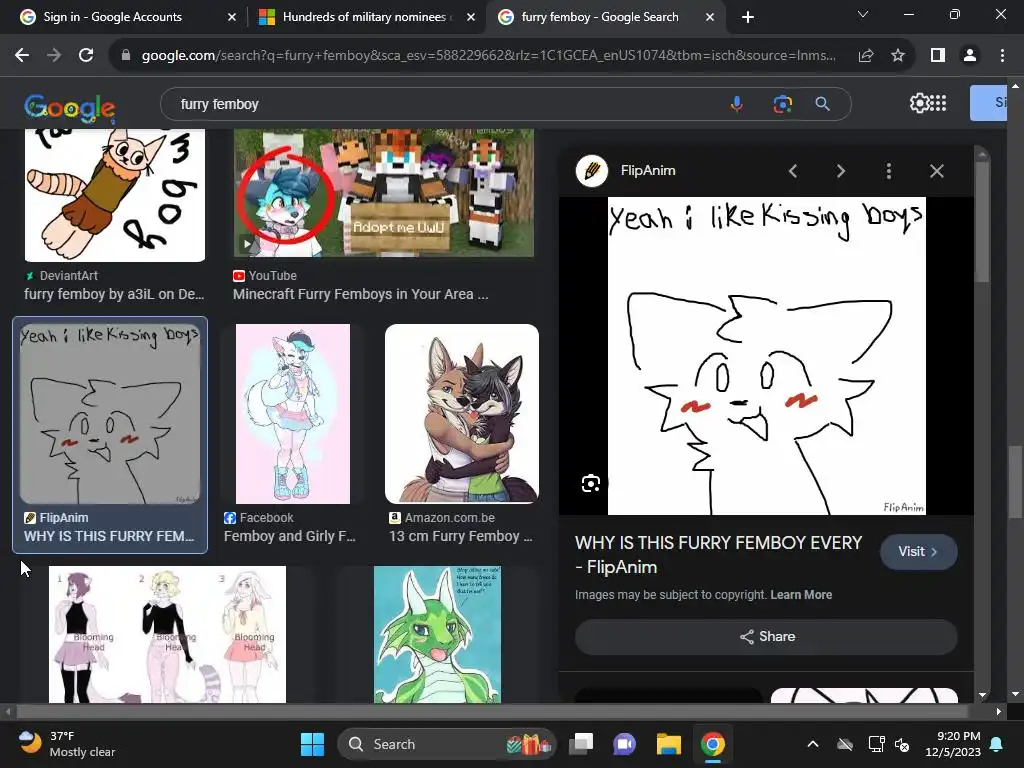Open the Minecraft Furry Femboys YouTube thumbnail
The height and width of the screenshot is (768, 1024).
[384, 193]
